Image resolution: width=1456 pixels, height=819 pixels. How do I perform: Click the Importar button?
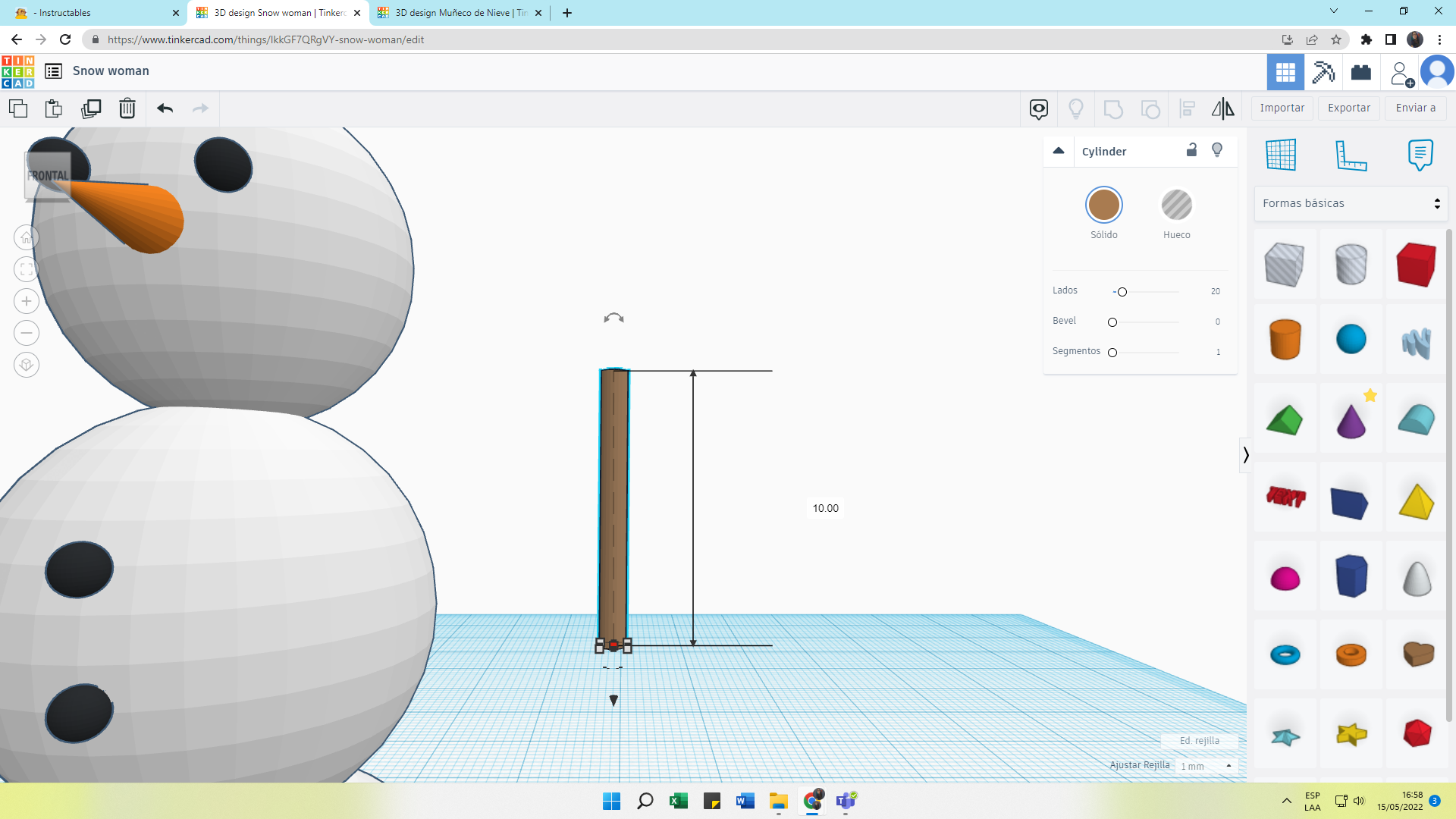1282,108
